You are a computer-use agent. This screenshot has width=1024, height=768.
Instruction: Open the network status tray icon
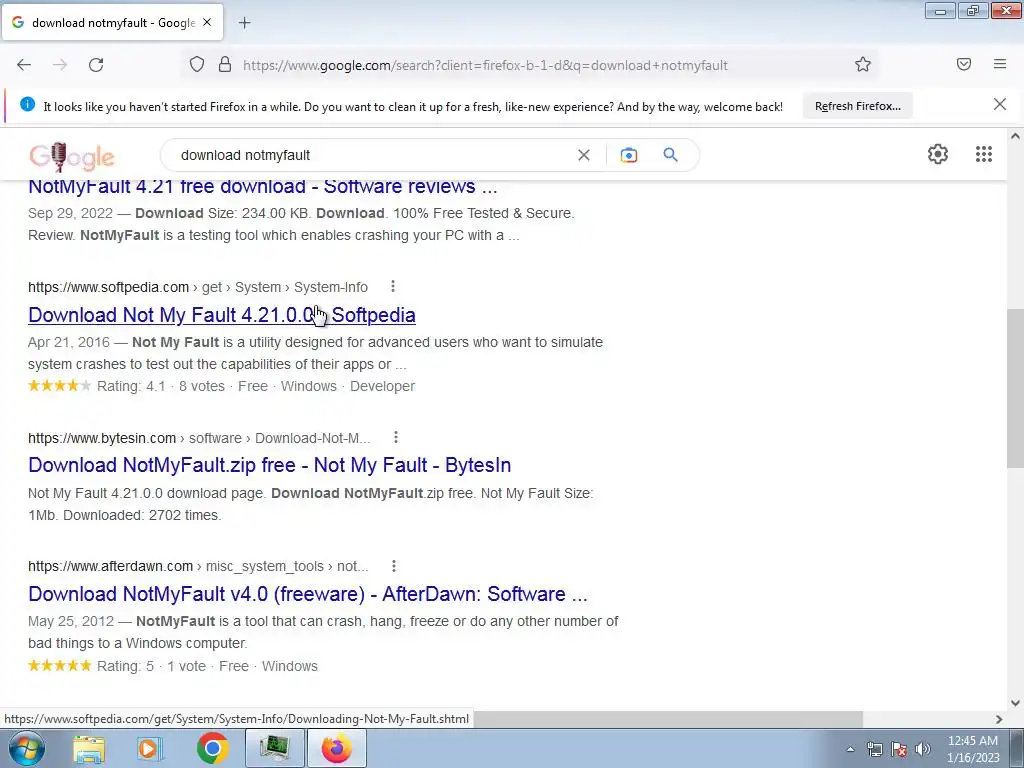pos(874,749)
